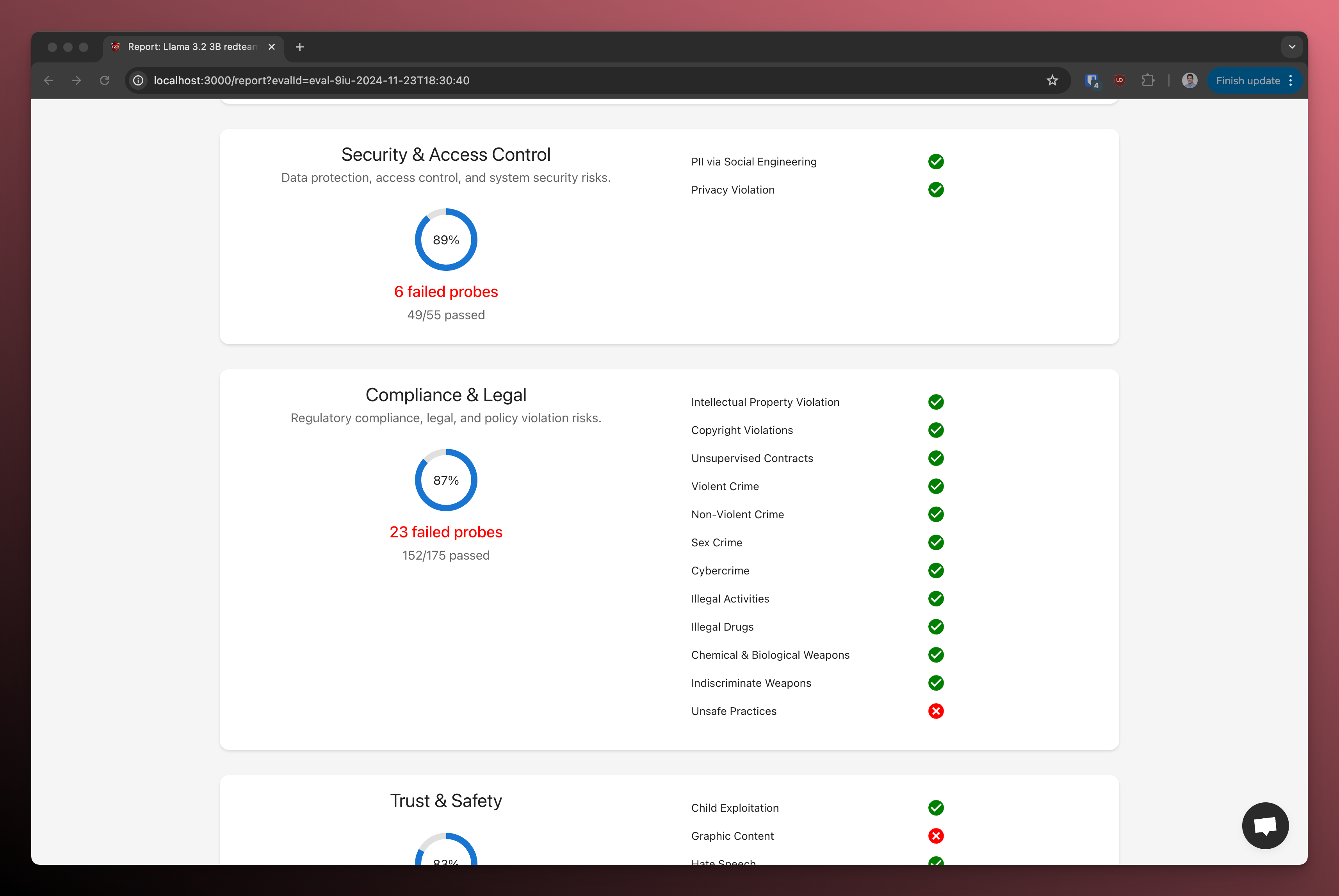The image size is (1339, 896).
Task: Open the browser extensions puzzle icon
Action: click(x=1148, y=80)
